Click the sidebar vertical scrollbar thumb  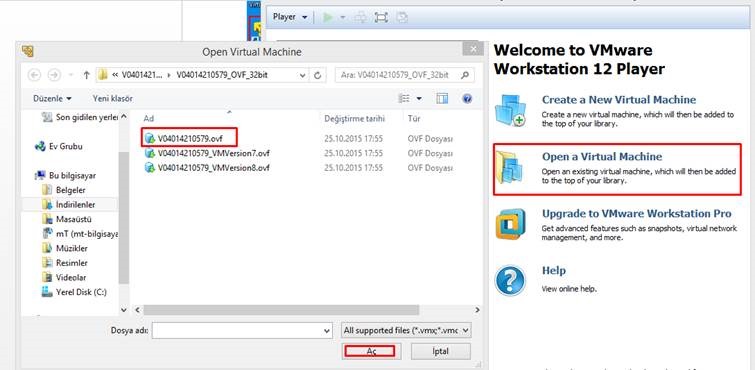pos(124,218)
